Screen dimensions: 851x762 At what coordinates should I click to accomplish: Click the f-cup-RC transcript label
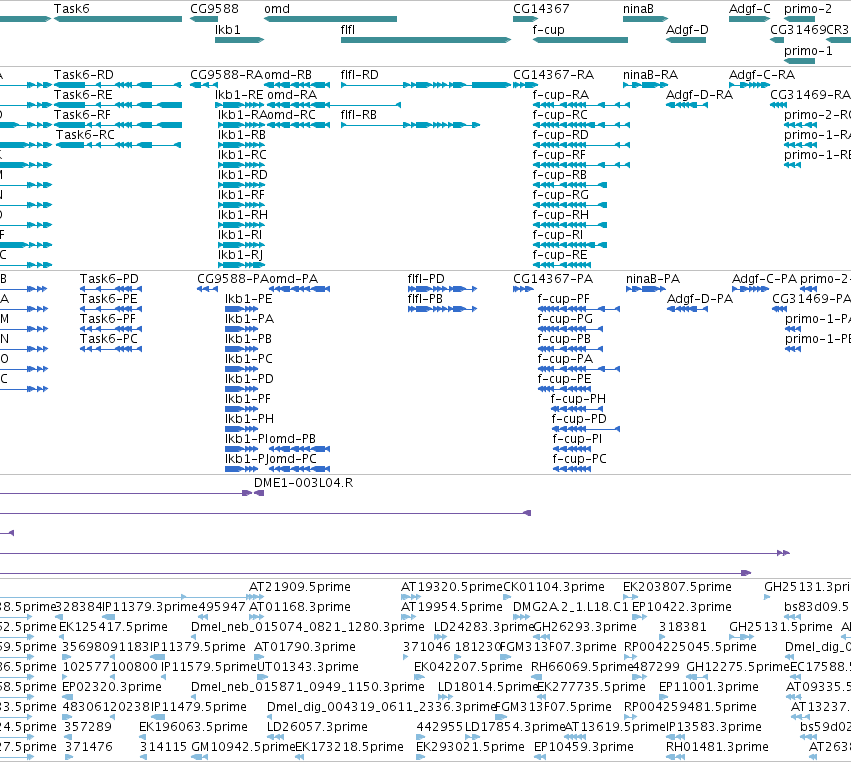[560, 115]
